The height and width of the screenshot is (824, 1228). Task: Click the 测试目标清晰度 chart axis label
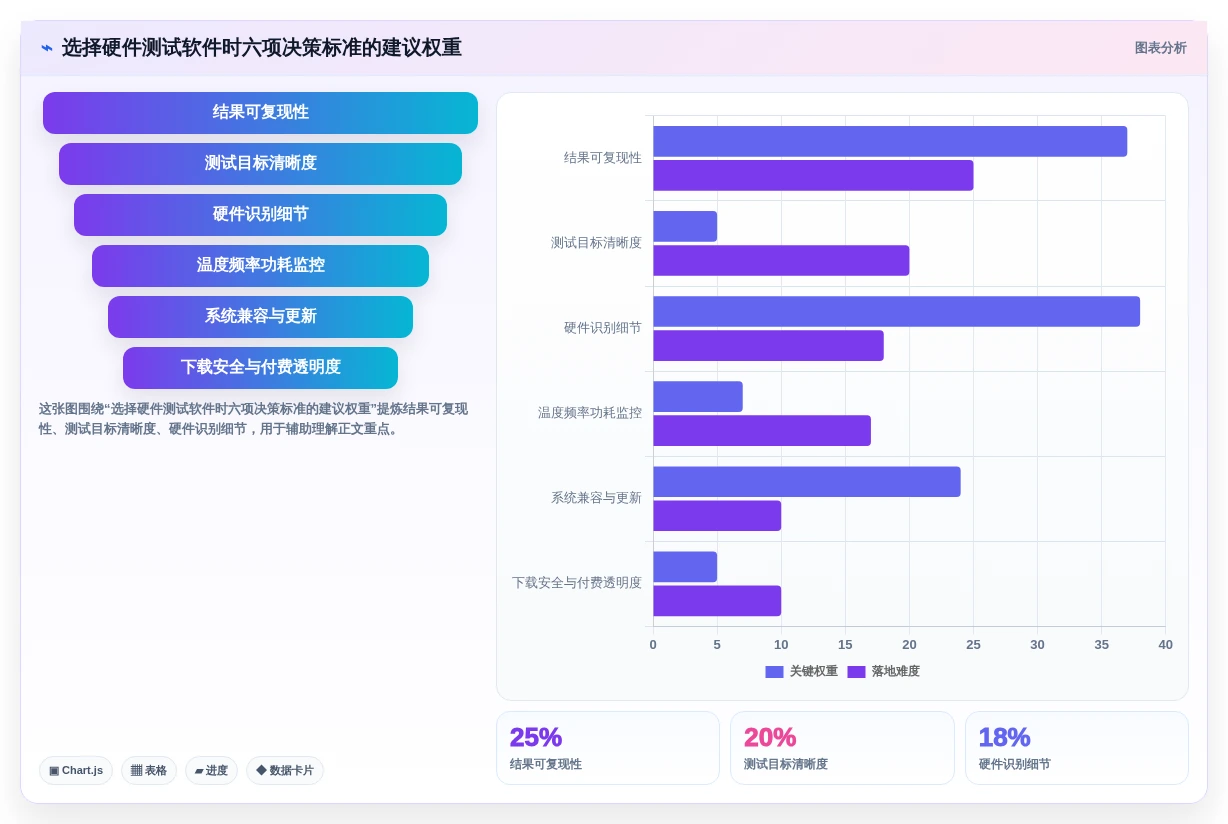click(596, 243)
